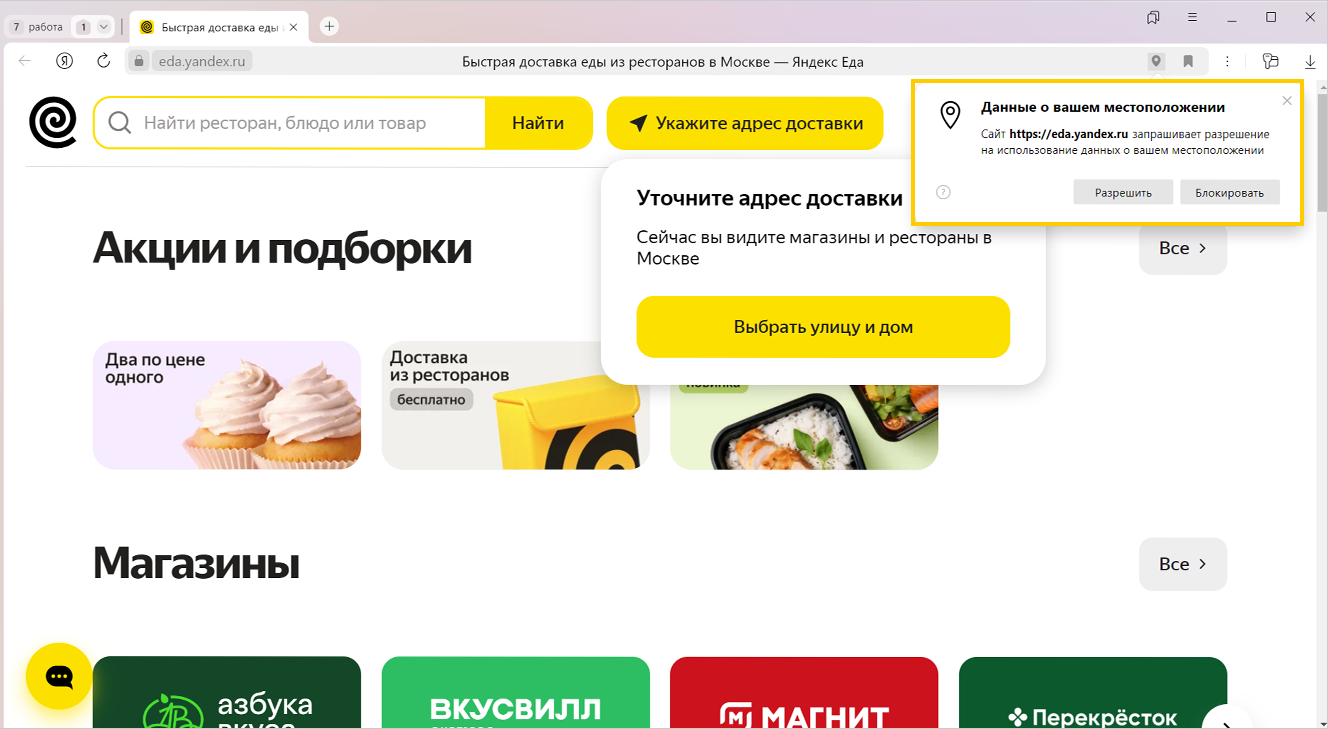Expand all Акции и подборки via Все
The image size is (1328, 729).
[1183, 248]
